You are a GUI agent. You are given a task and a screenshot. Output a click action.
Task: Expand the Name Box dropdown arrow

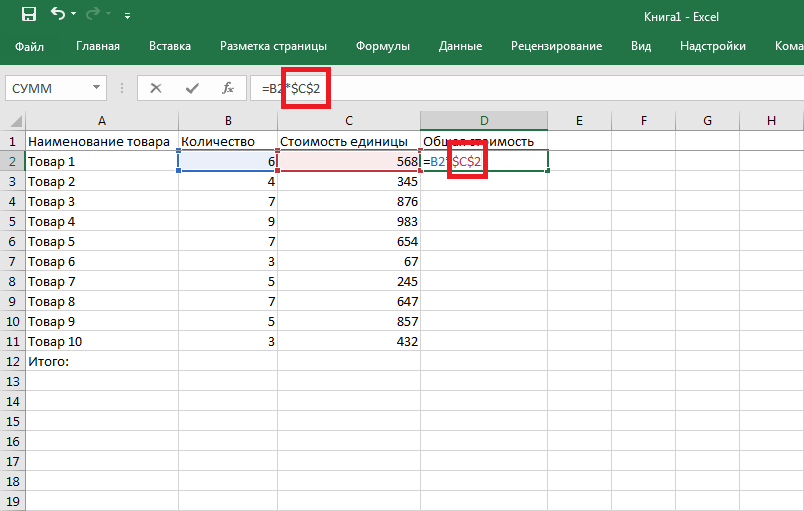[96, 88]
